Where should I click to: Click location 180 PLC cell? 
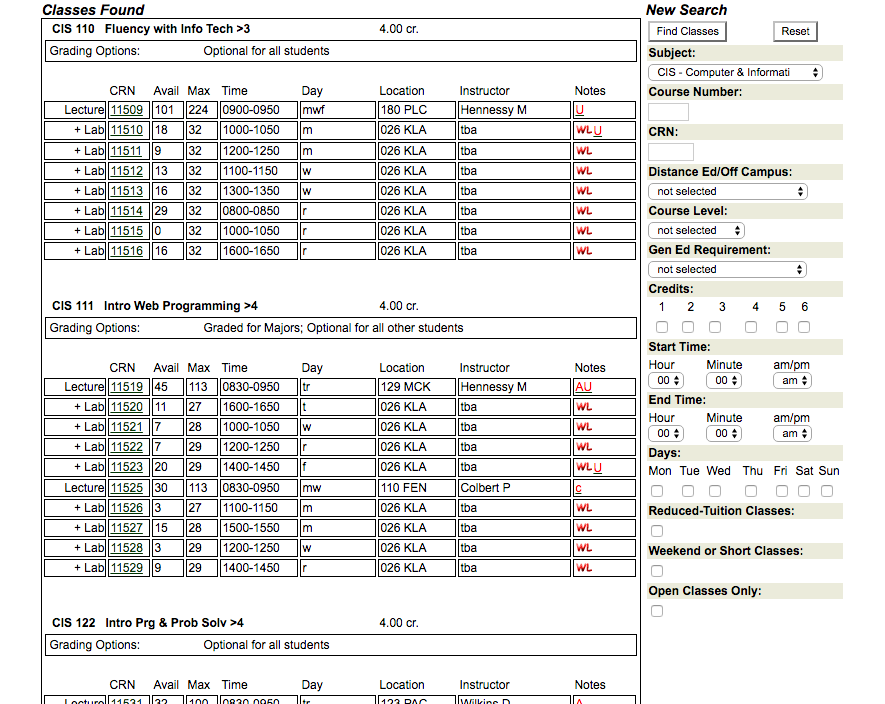click(x=417, y=110)
